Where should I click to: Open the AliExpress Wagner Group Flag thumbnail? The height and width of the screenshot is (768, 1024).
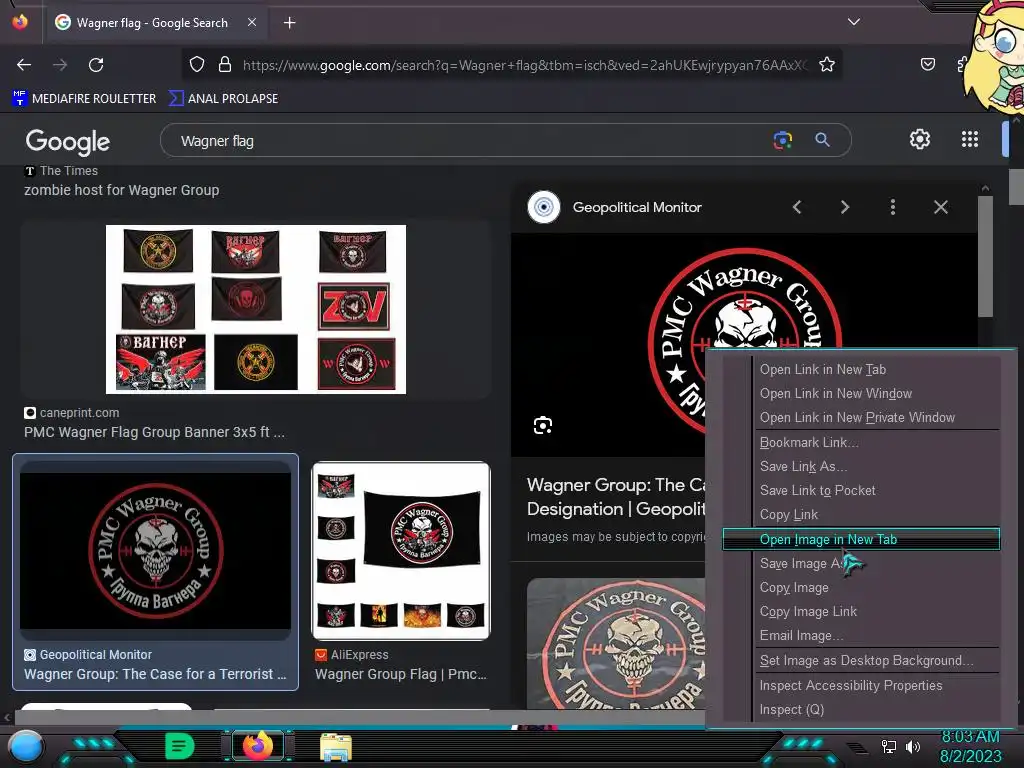tap(401, 551)
